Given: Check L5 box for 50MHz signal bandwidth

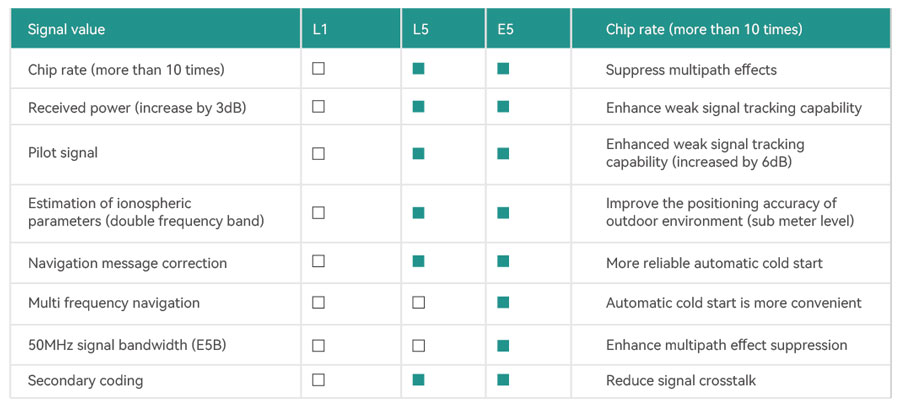Looking at the screenshot, I should click(x=418, y=345).
